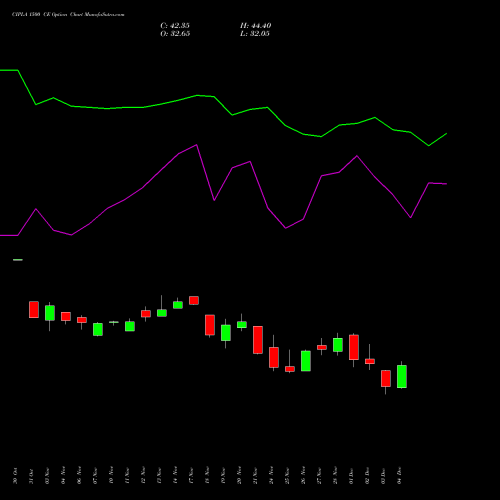Click the green candlestick for 26 Nov
Image resolution: width=500 pixels, height=500 pixels.
(306, 361)
